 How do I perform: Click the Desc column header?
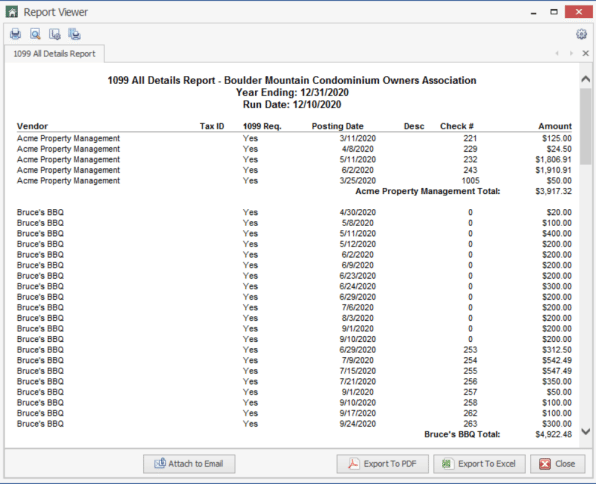(x=414, y=126)
